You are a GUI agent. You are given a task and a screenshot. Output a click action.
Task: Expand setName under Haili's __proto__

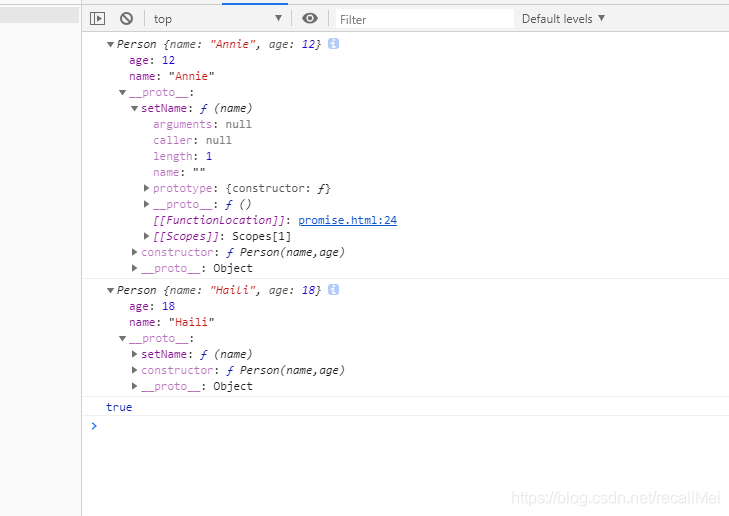tap(134, 354)
